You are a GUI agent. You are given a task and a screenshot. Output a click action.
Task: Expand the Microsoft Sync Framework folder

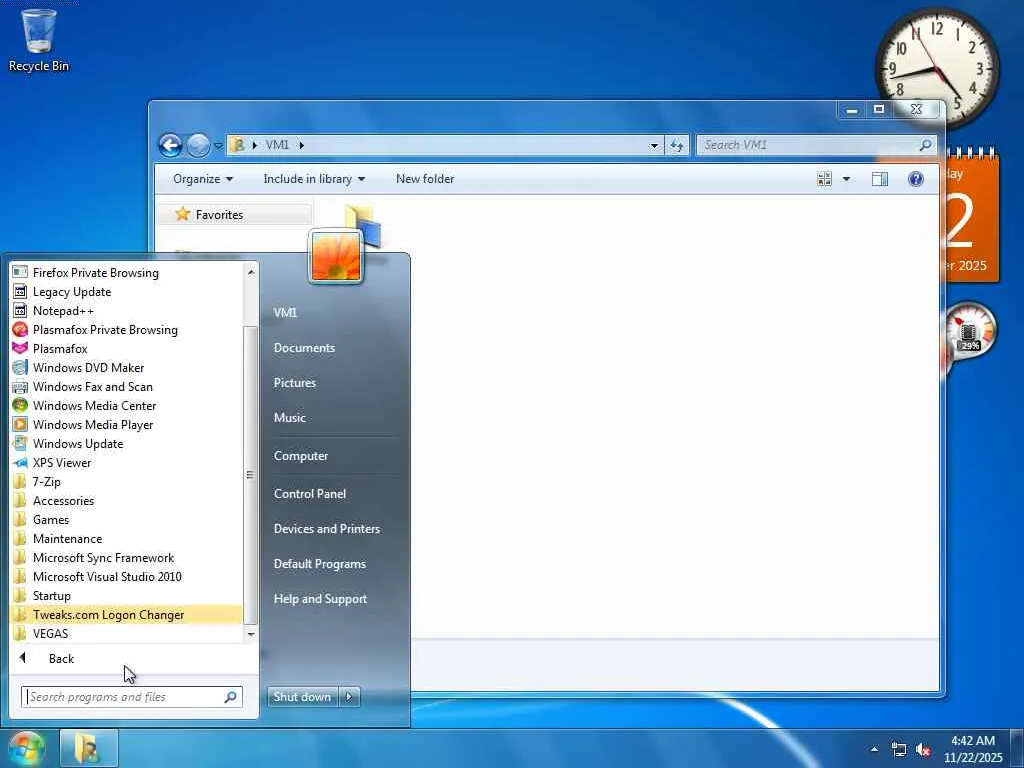(126, 558)
